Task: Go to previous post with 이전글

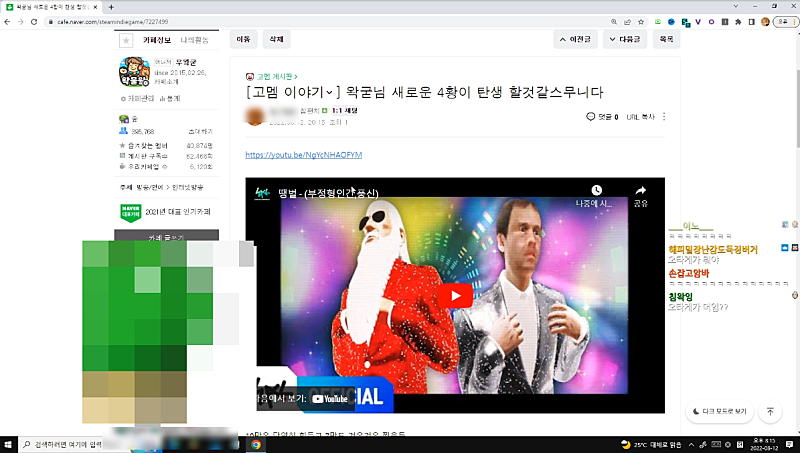Action: tap(575, 39)
